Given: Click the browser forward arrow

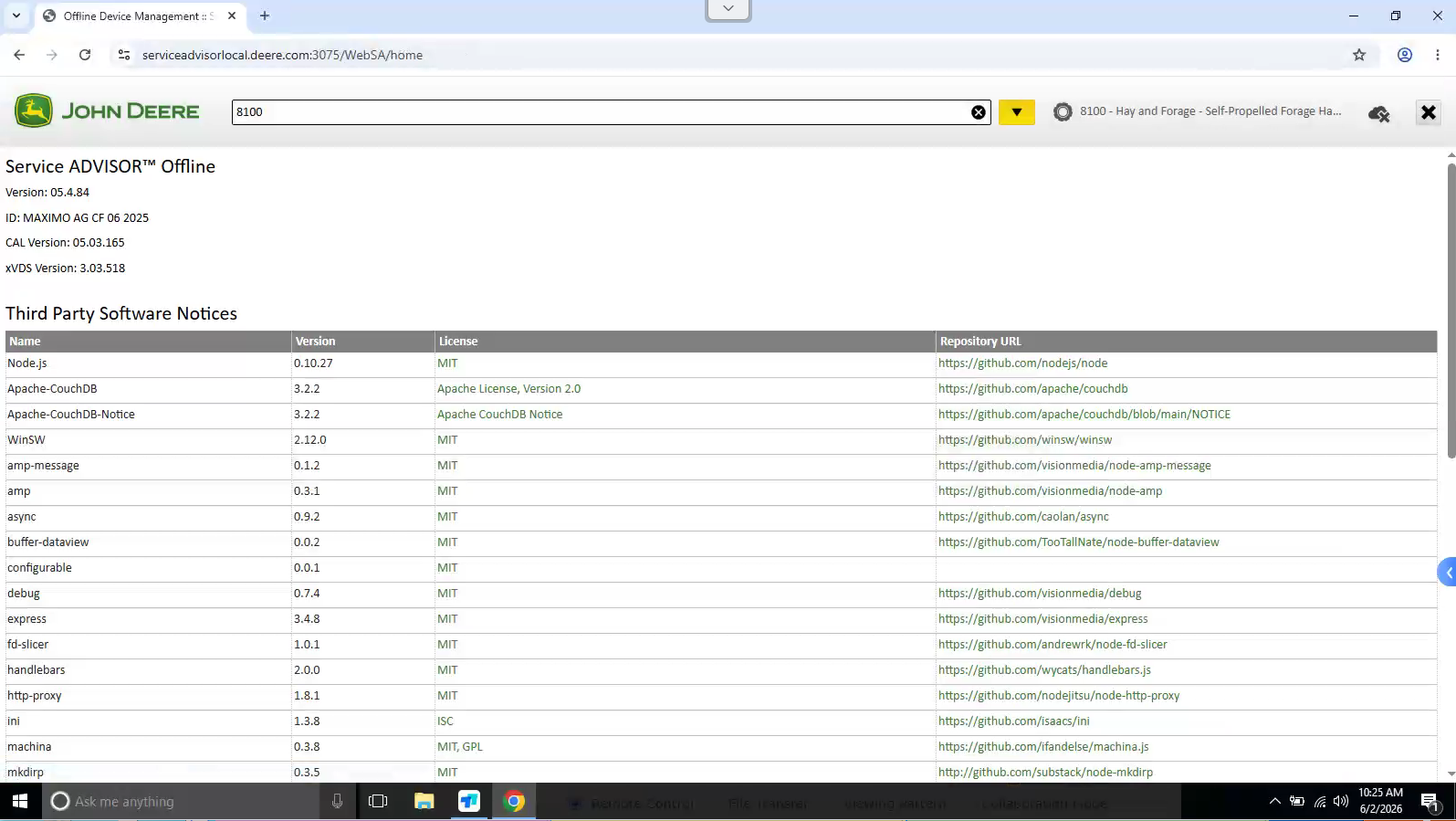Looking at the screenshot, I should [52, 55].
